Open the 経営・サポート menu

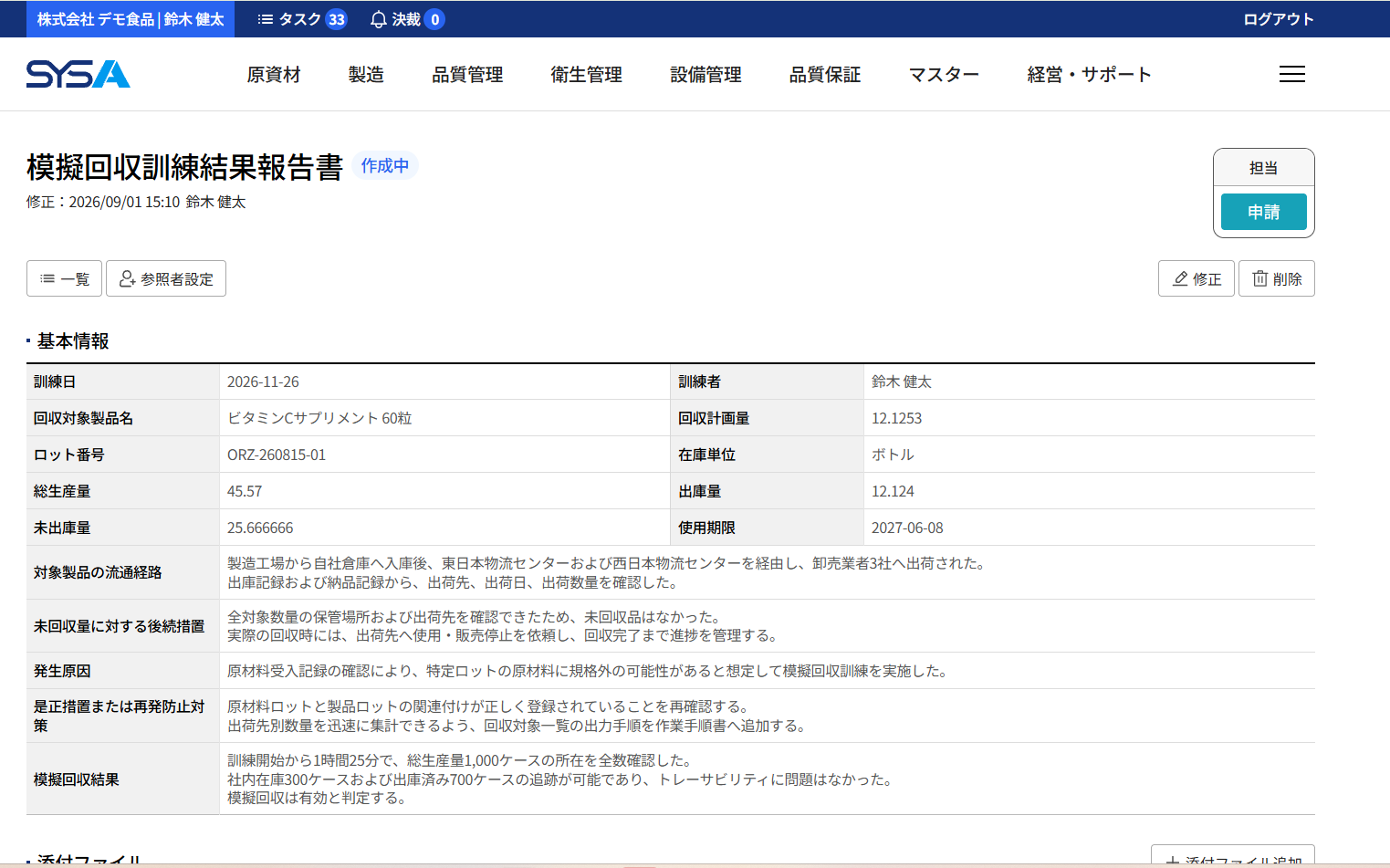coord(1089,75)
